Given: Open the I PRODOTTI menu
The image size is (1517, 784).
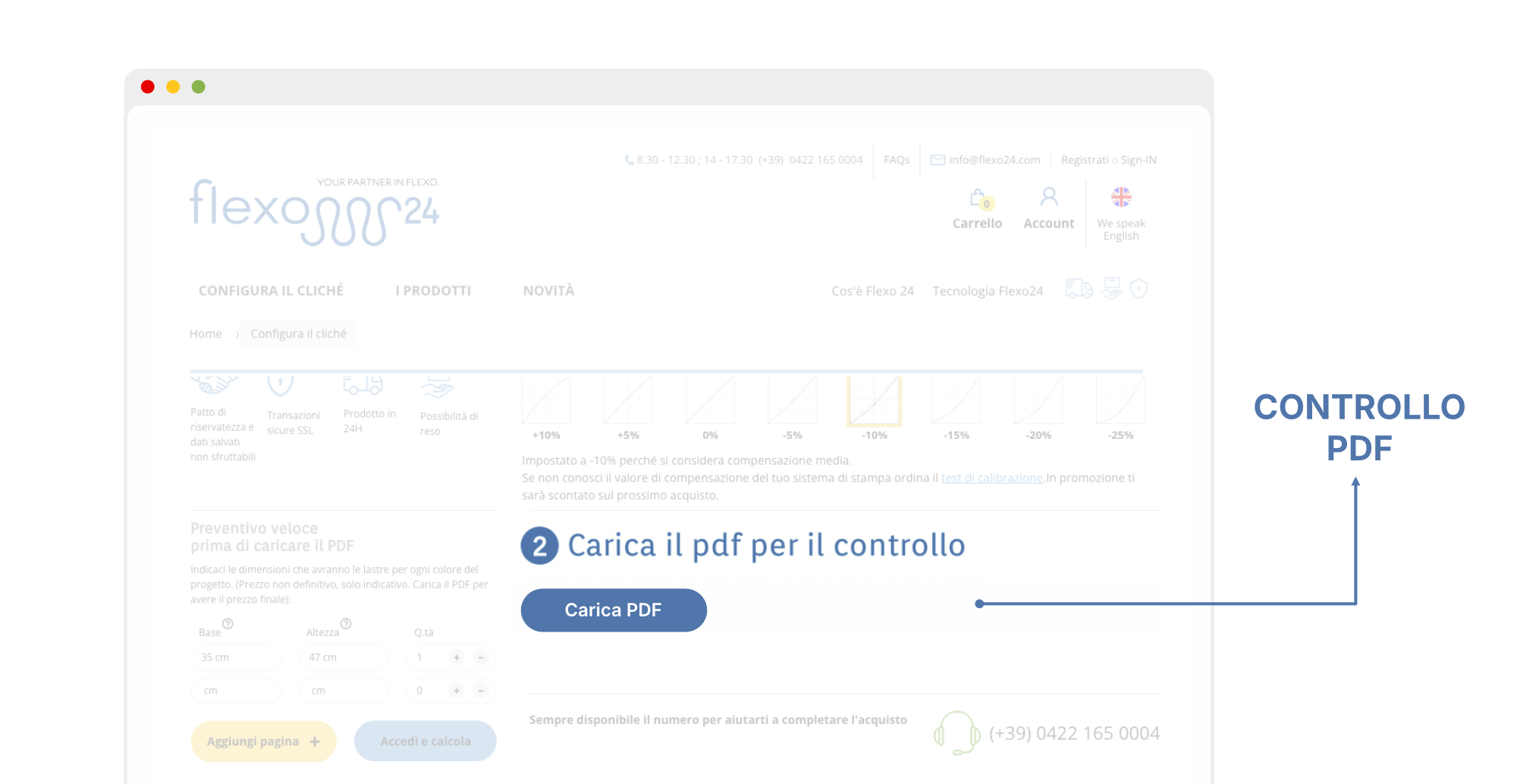Looking at the screenshot, I should click(x=433, y=290).
